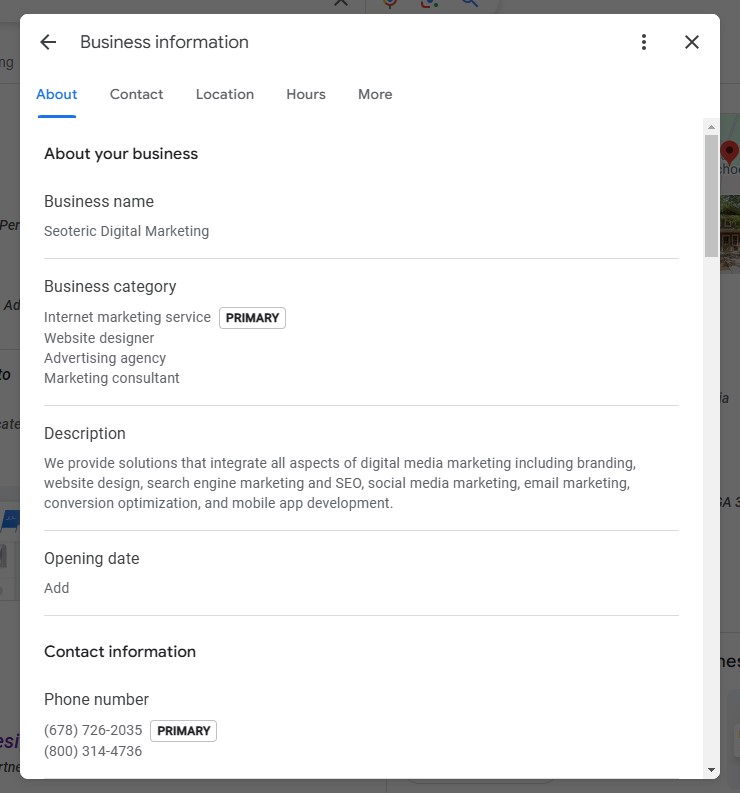Viewport: 740px width, 793px height.
Task: Switch to the Hours tab
Action: (306, 95)
